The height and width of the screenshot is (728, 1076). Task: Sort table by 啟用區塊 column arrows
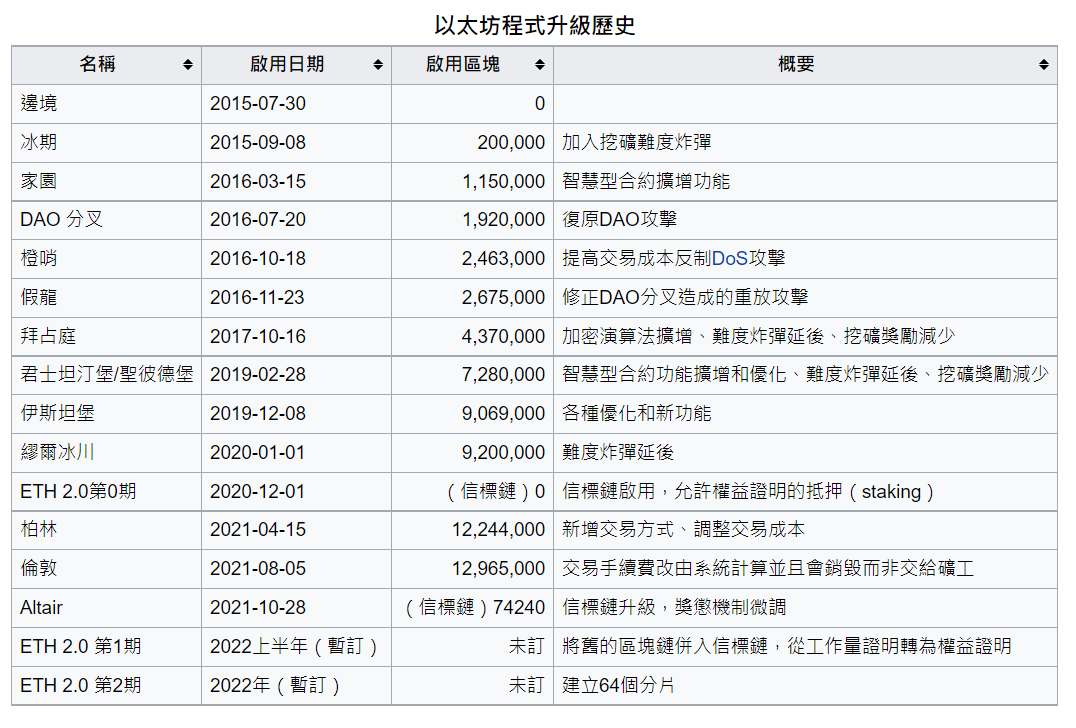click(x=539, y=64)
